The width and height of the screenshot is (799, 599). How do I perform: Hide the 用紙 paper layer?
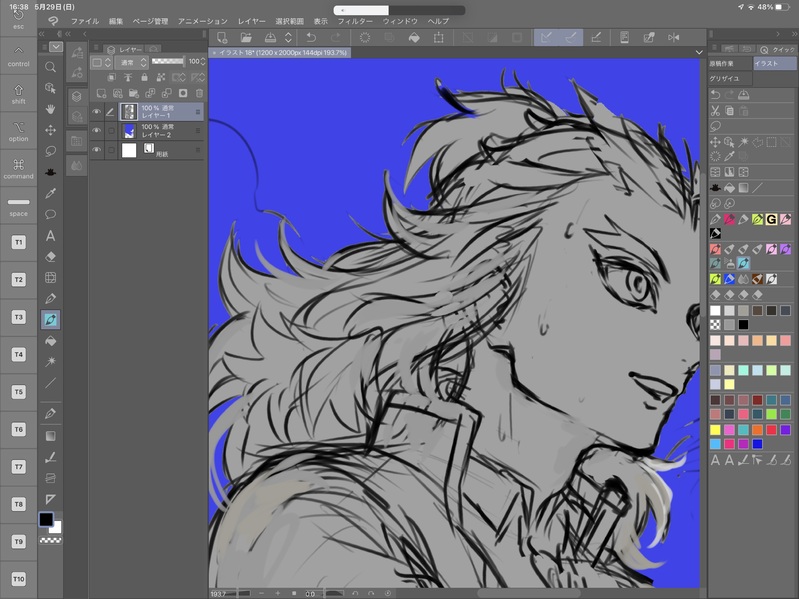[97, 151]
